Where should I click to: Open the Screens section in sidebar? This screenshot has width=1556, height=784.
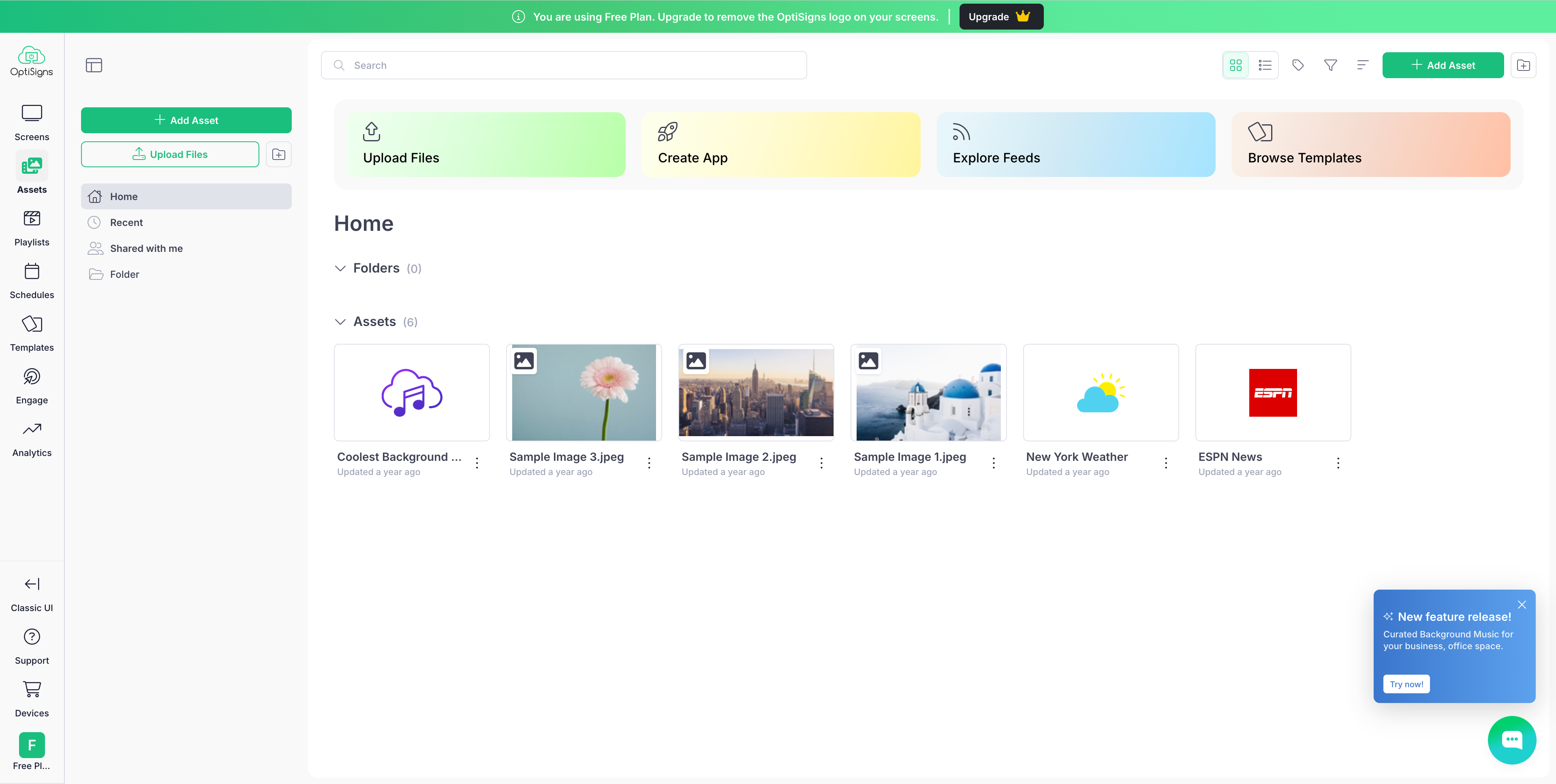(x=32, y=121)
